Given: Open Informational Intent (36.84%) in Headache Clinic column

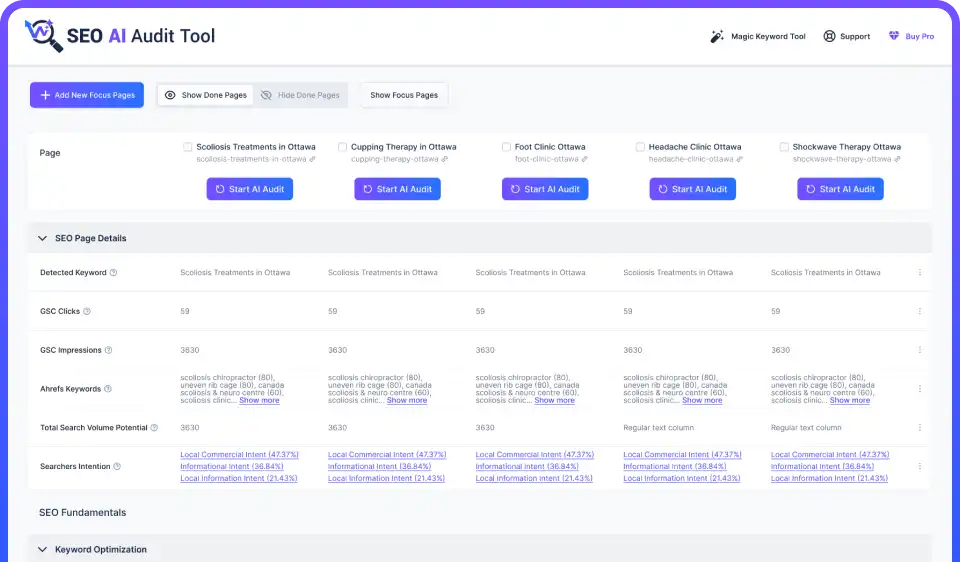Looking at the screenshot, I should [x=675, y=466].
